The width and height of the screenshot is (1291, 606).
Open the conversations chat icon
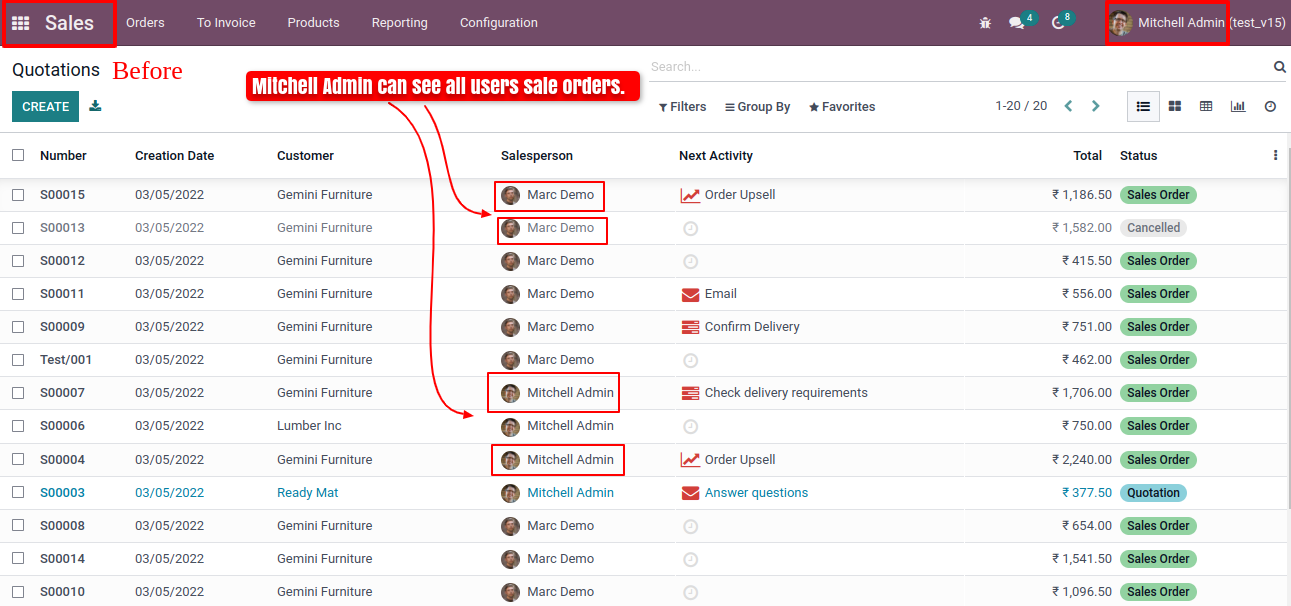[1017, 23]
